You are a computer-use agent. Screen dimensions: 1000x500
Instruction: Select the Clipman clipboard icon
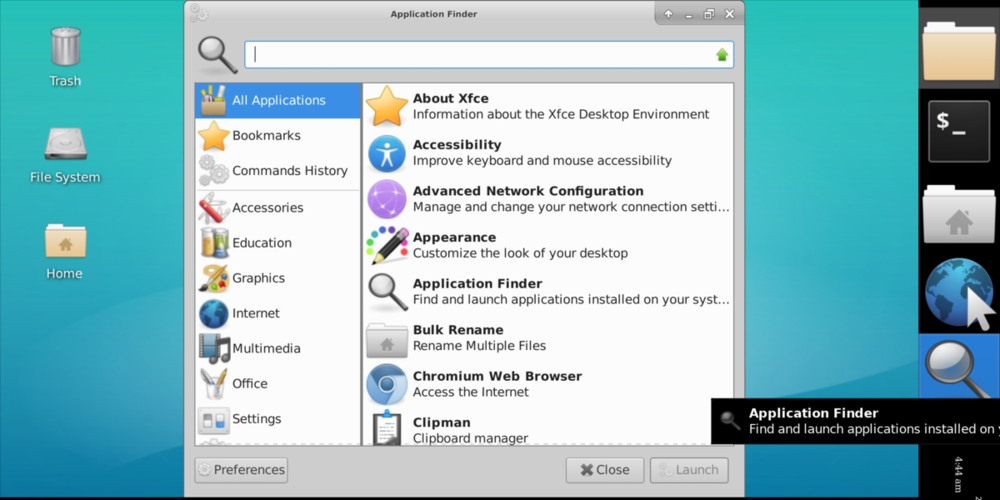coord(386,427)
